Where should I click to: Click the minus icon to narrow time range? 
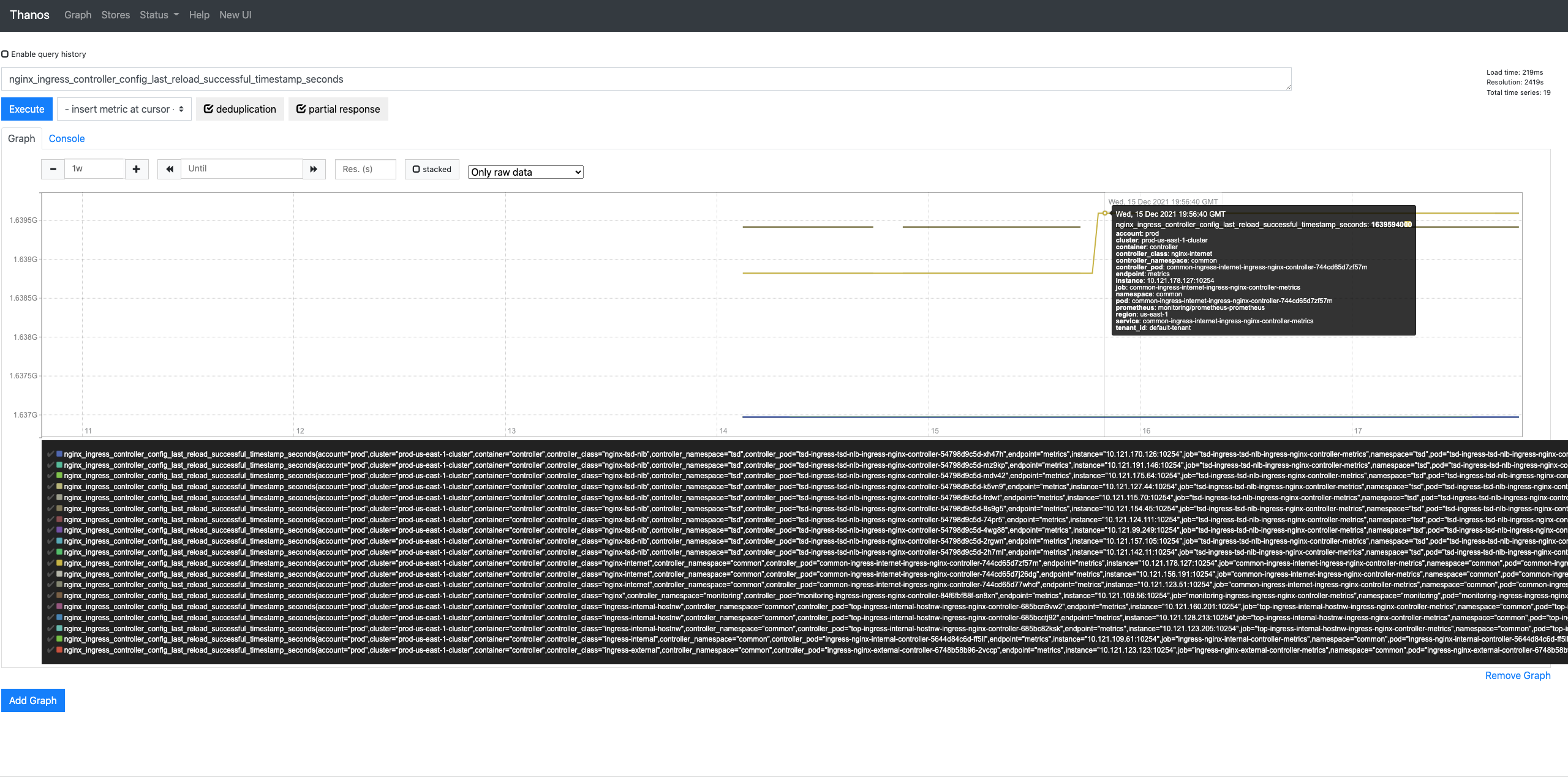pyautogui.click(x=53, y=169)
